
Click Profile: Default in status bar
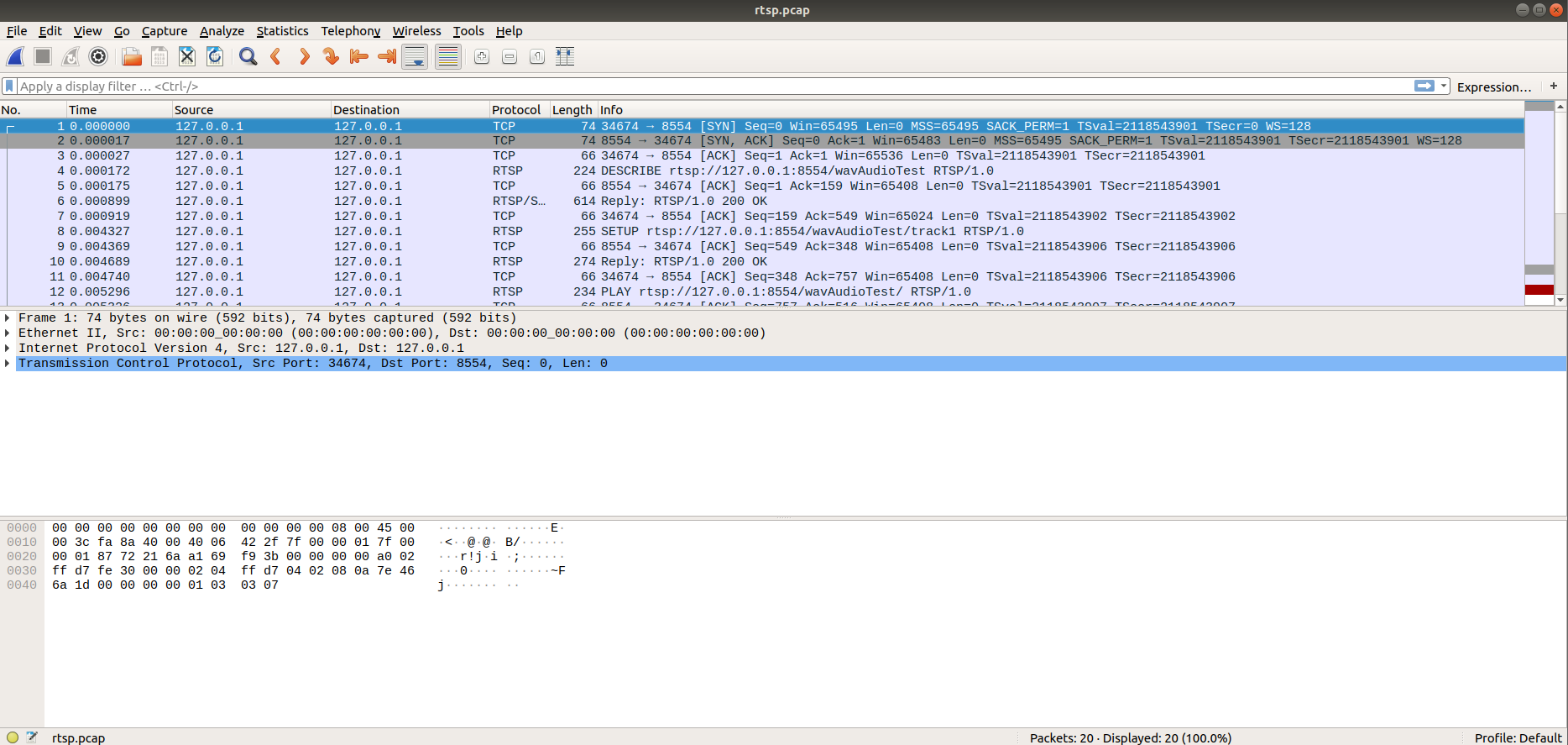[1518, 737]
